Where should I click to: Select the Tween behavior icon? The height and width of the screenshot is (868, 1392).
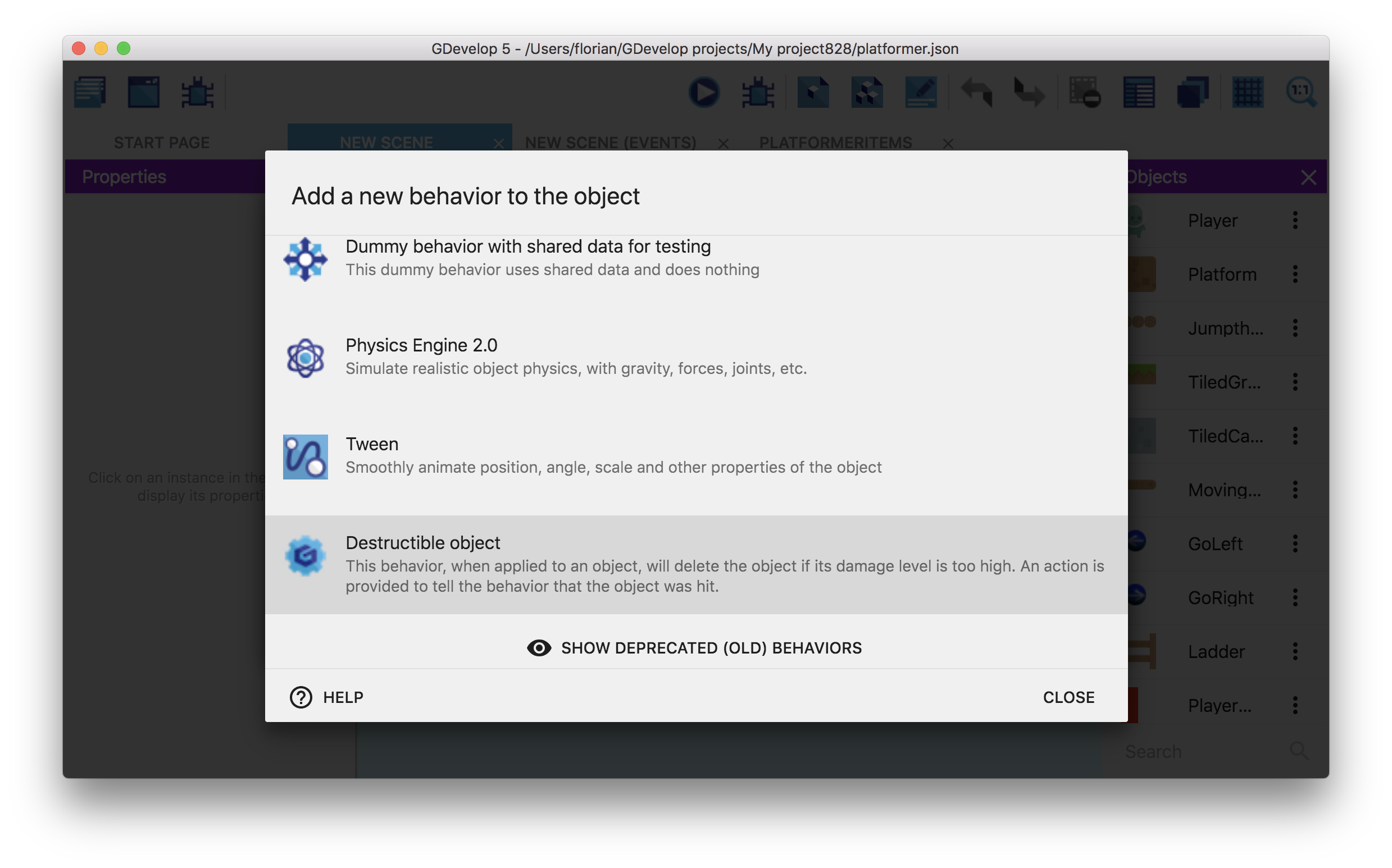pos(306,456)
